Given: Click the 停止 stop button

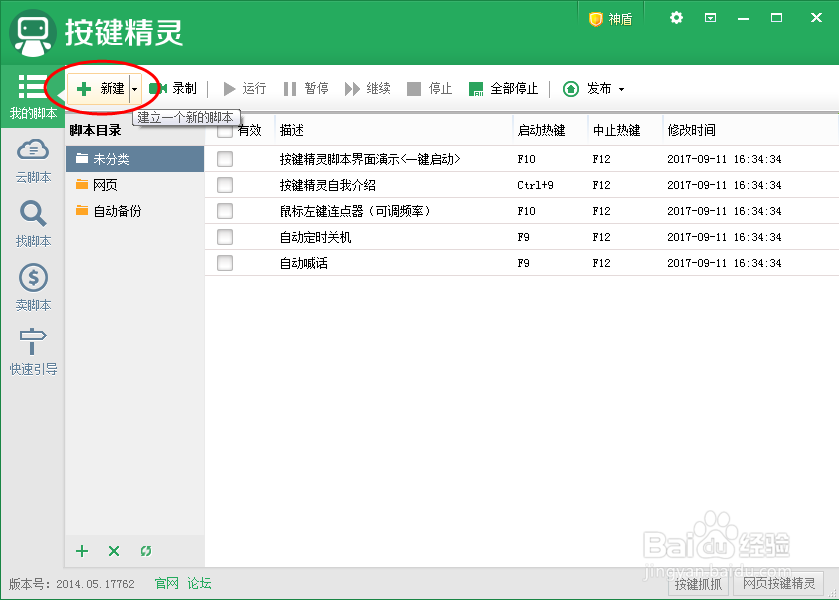Looking at the screenshot, I should (x=430, y=89).
